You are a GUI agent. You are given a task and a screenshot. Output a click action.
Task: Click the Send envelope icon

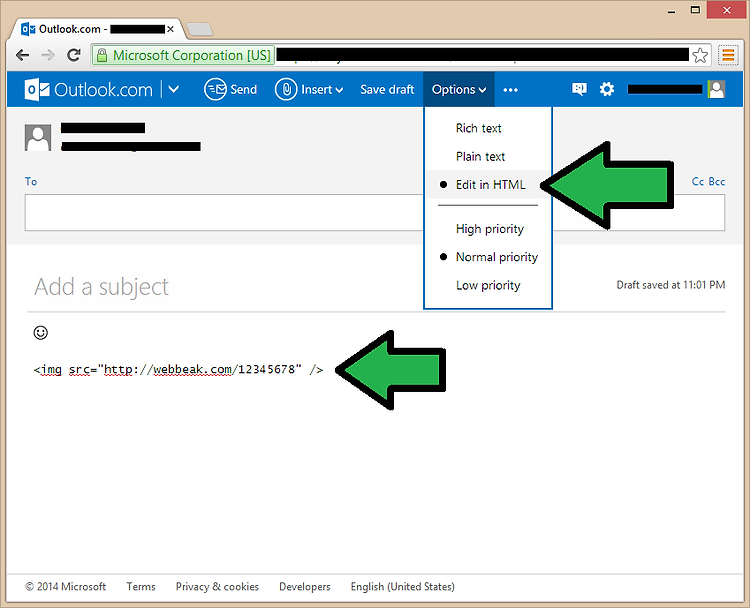pos(215,89)
